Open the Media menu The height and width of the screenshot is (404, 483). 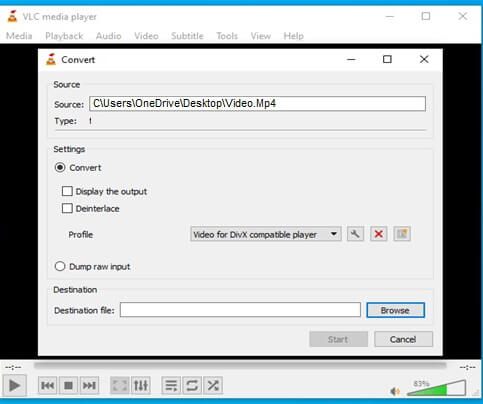coord(19,36)
